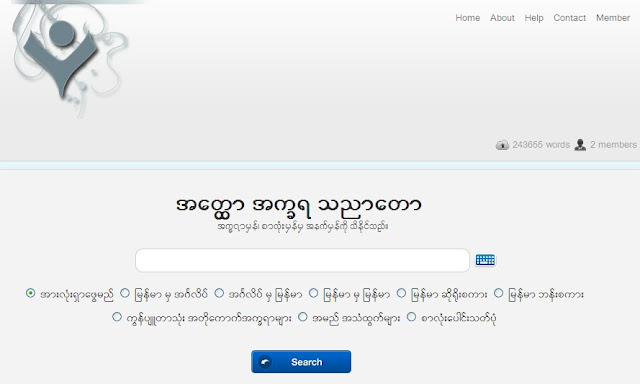Open the on-screen keyboard icon beside search box
Viewport: 640px width, 384px height.
pyautogui.click(x=485, y=260)
